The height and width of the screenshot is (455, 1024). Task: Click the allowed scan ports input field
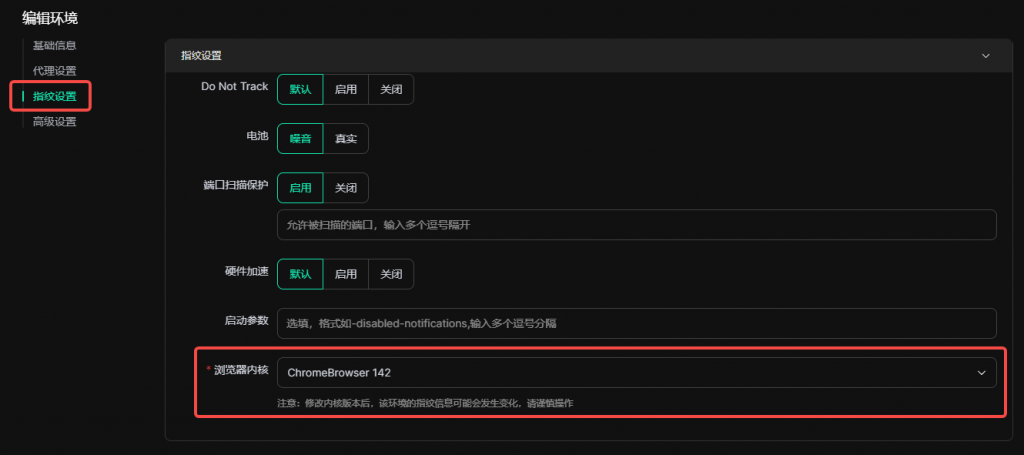[636, 225]
